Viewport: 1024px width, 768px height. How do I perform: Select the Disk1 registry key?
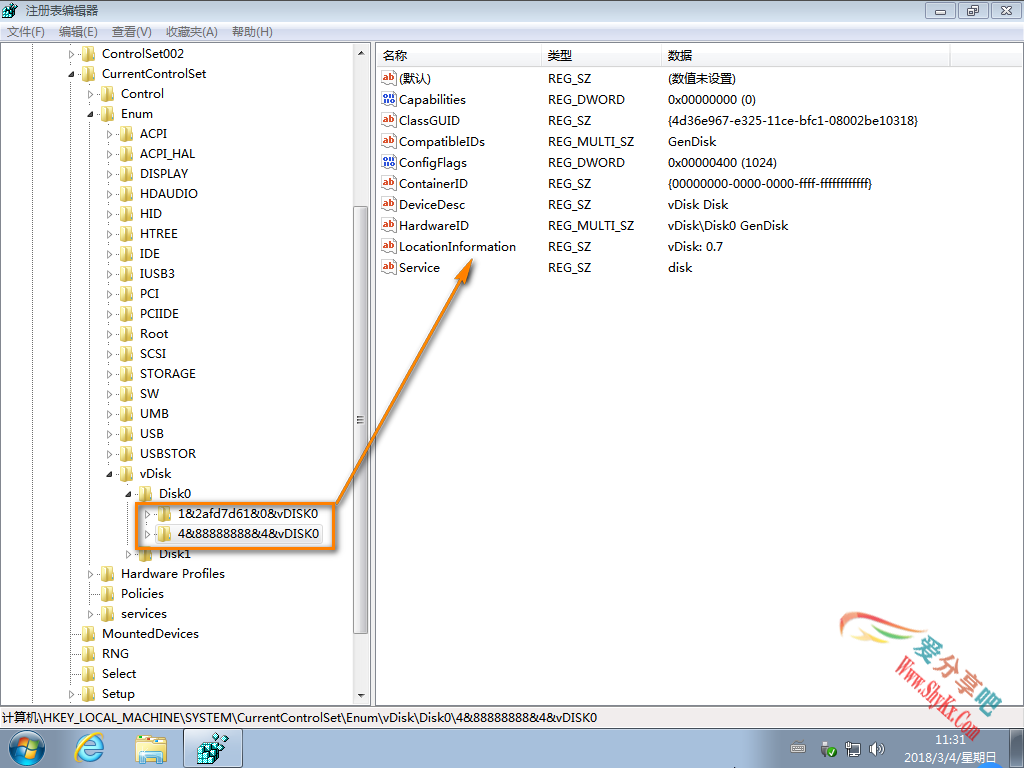174,554
